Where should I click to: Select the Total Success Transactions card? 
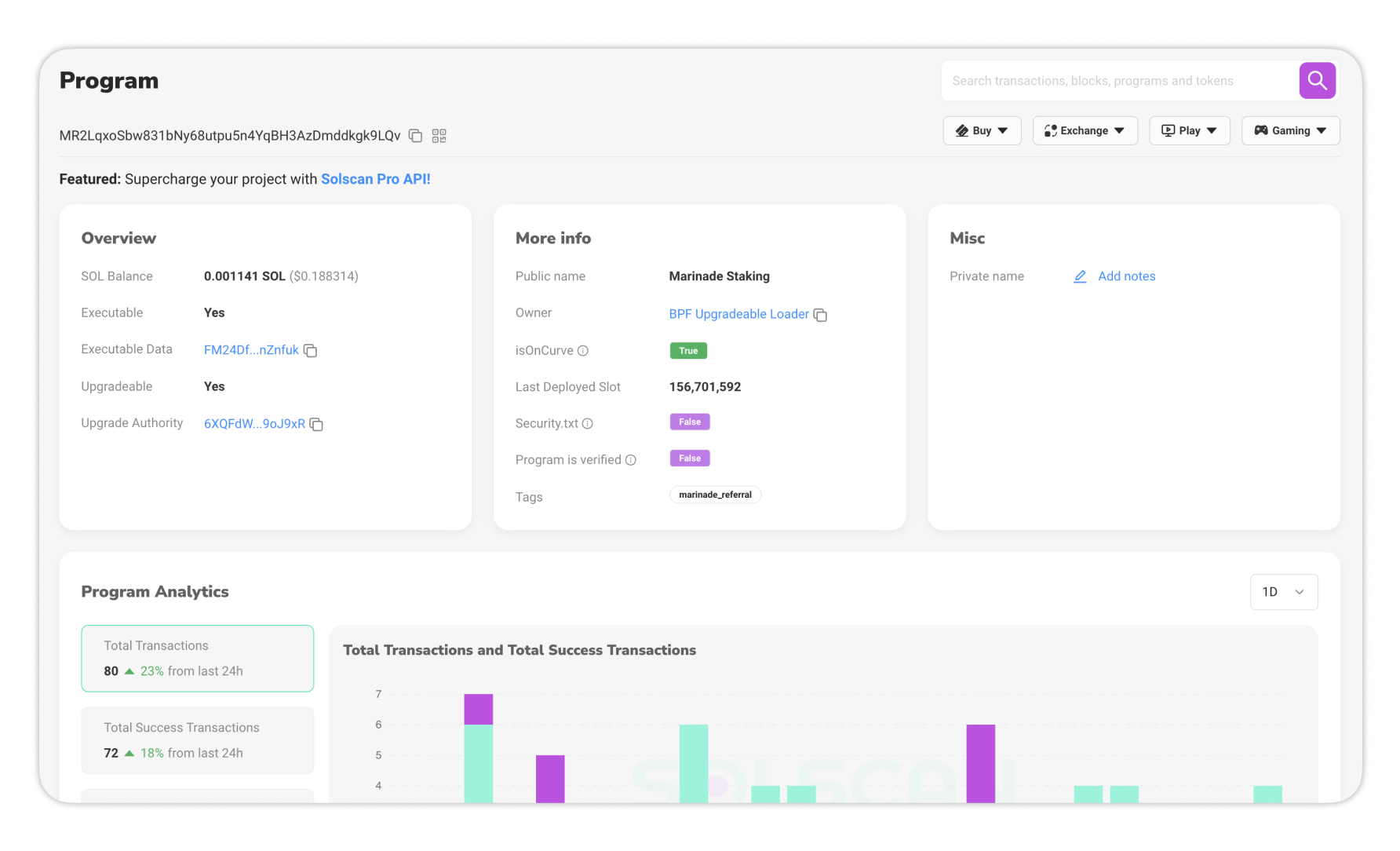click(x=198, y=740)
